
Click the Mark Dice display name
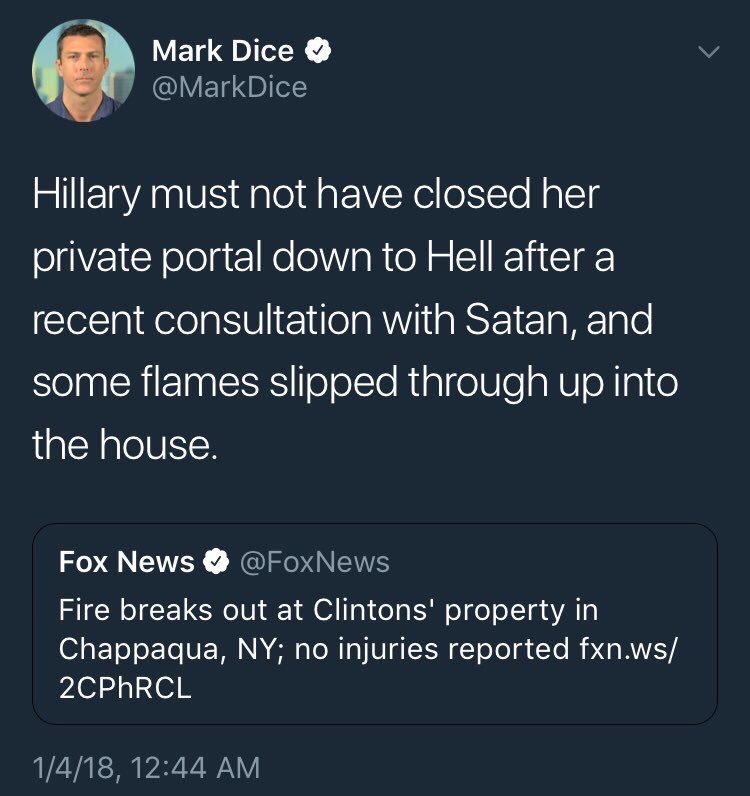pos(223,51)
